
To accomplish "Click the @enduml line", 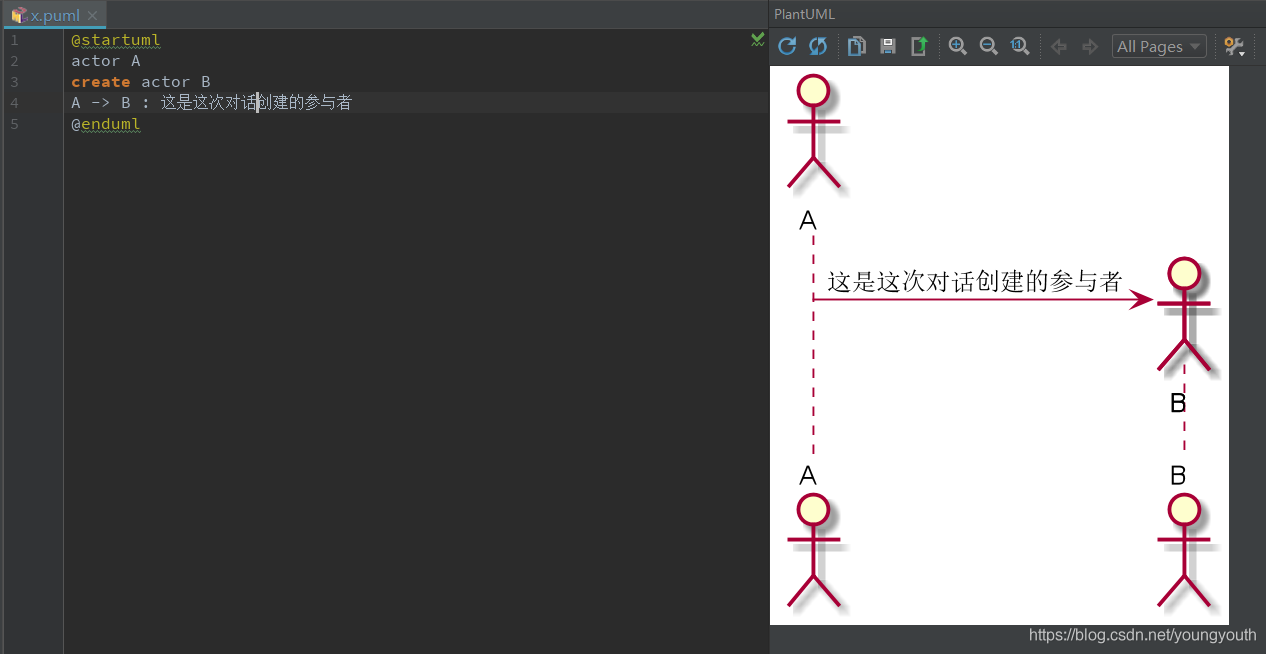I will (106, 124).
